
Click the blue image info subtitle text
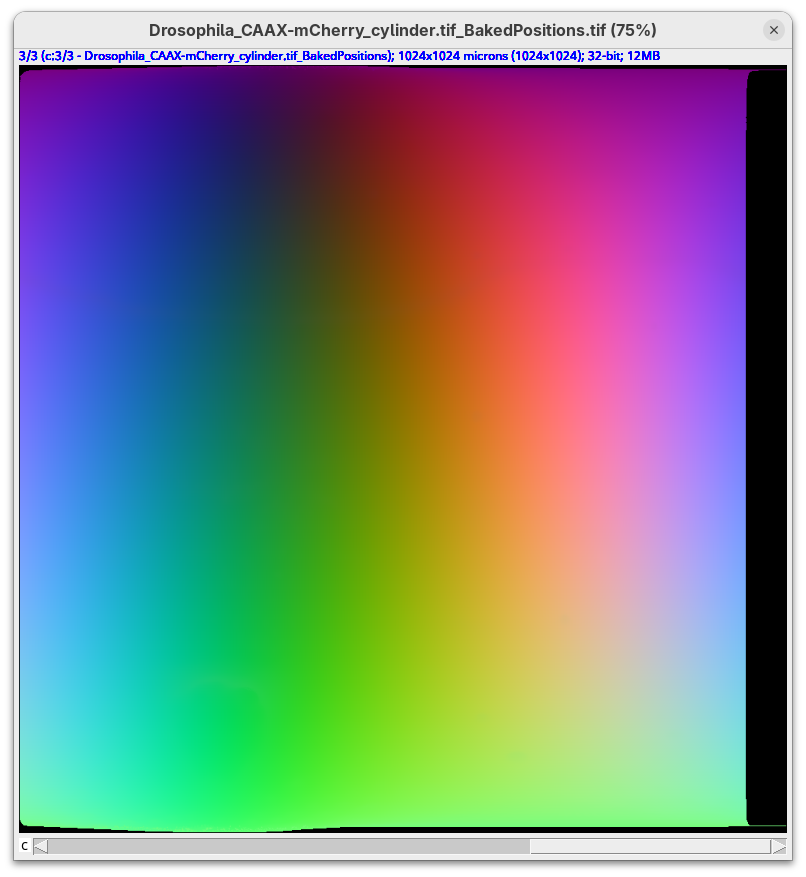tap(340, 56)
